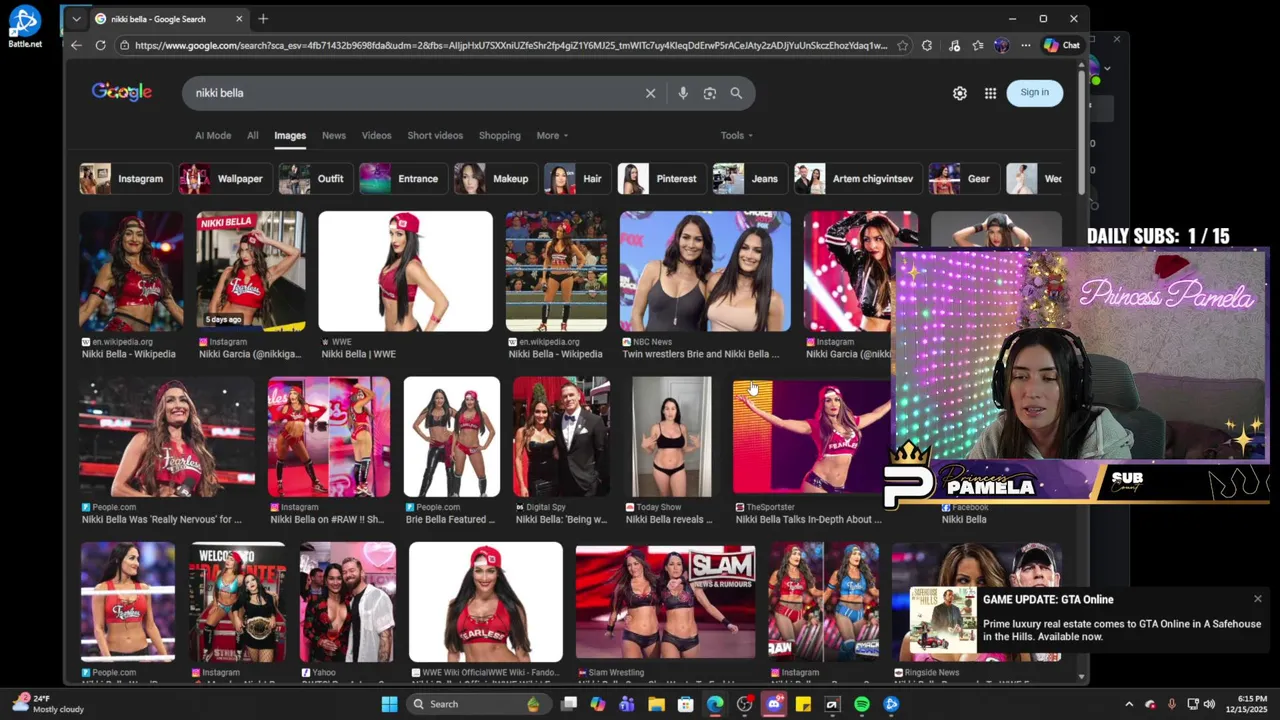Open Sticky Notes from the taskbar
Screen dimensions: 1280x720
tap(803, 704)
